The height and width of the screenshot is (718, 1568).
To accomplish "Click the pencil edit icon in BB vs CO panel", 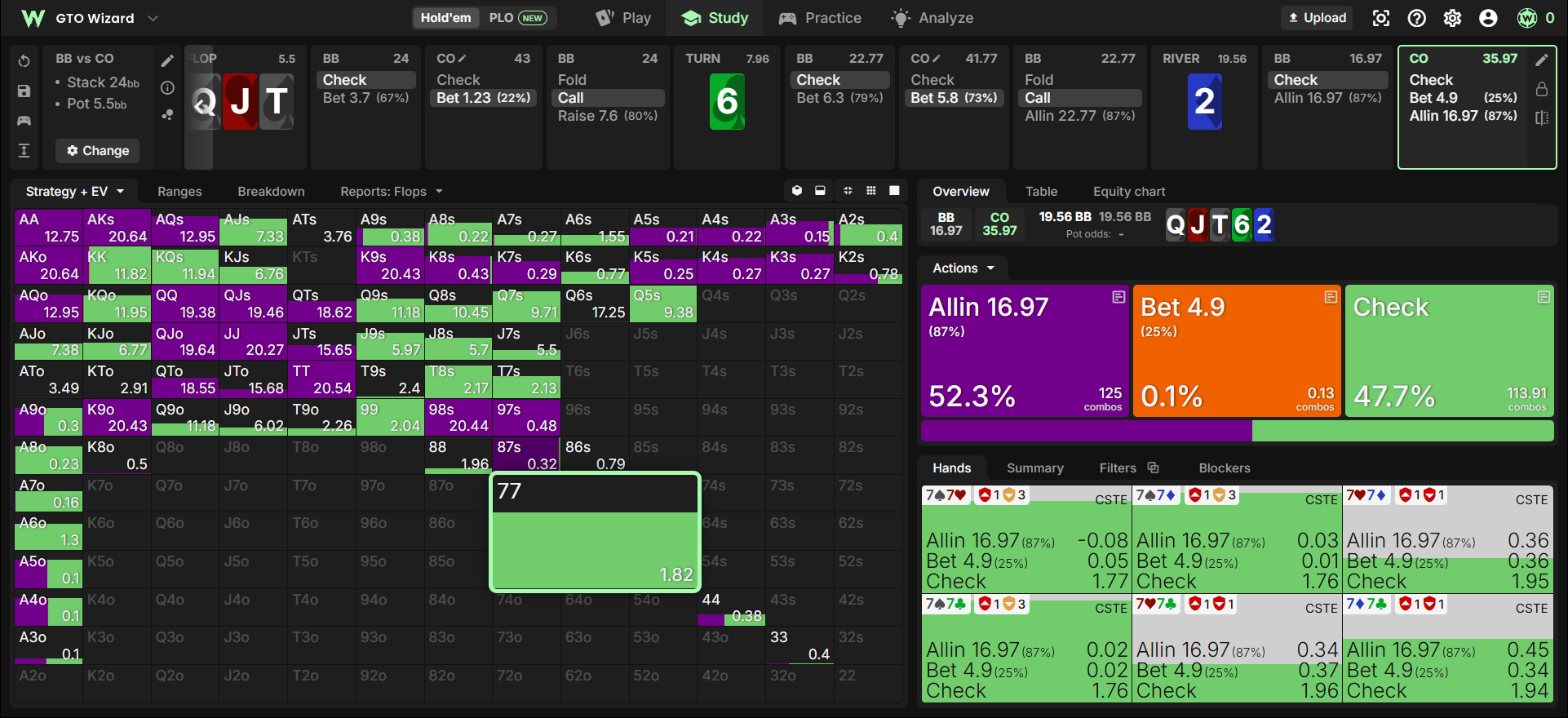I will pyautogui.click(x=167, y=61).
